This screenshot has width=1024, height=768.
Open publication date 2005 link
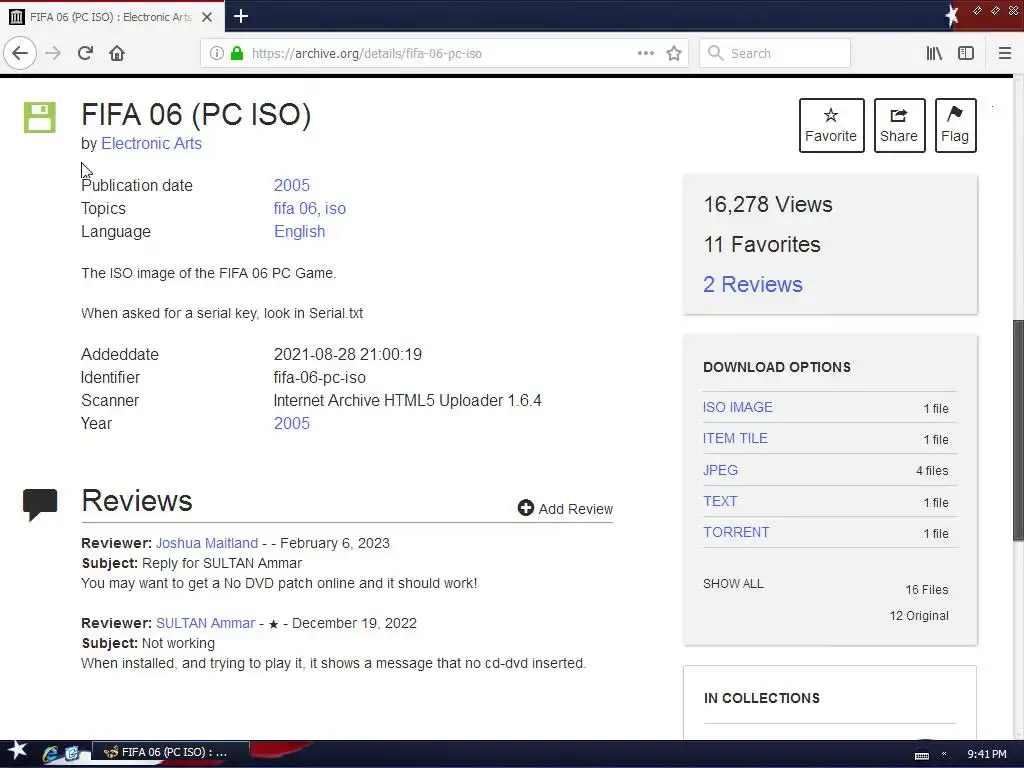point(292,185)
